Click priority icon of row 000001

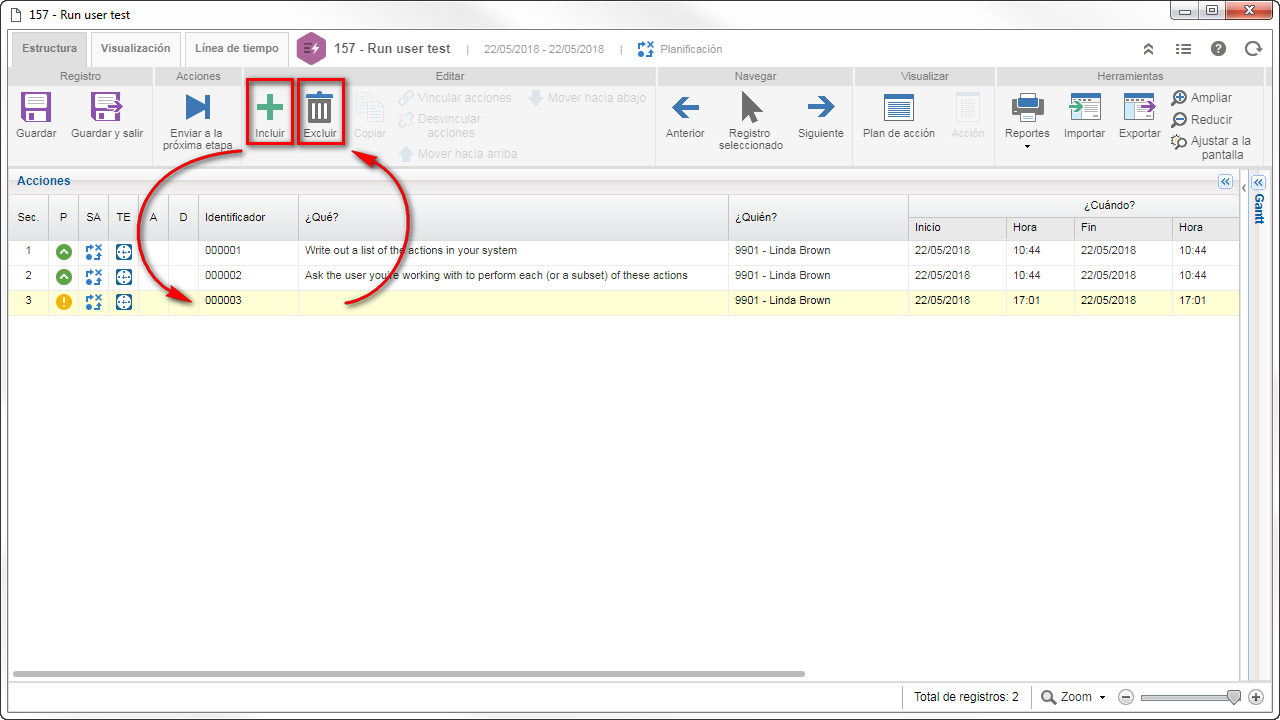click(x=64, y=252)
